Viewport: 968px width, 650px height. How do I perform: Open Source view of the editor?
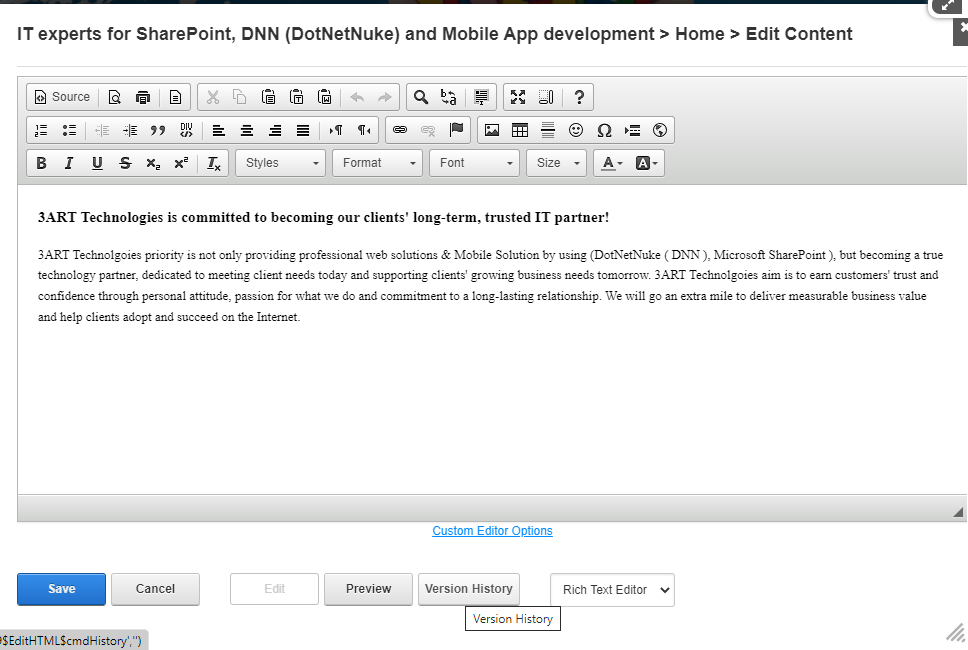(62, 97)
